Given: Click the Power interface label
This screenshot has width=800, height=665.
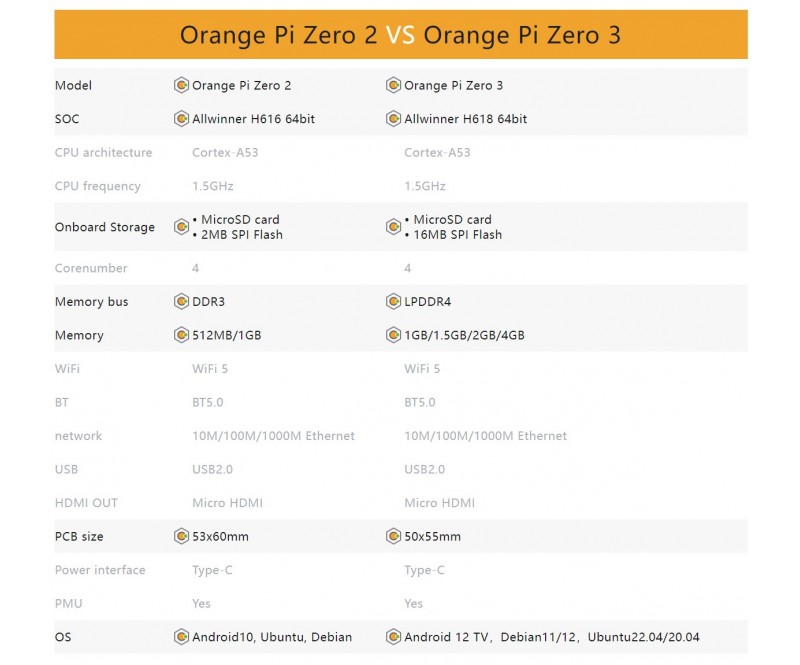Looking at the screenshot, I should coord(100,570).
